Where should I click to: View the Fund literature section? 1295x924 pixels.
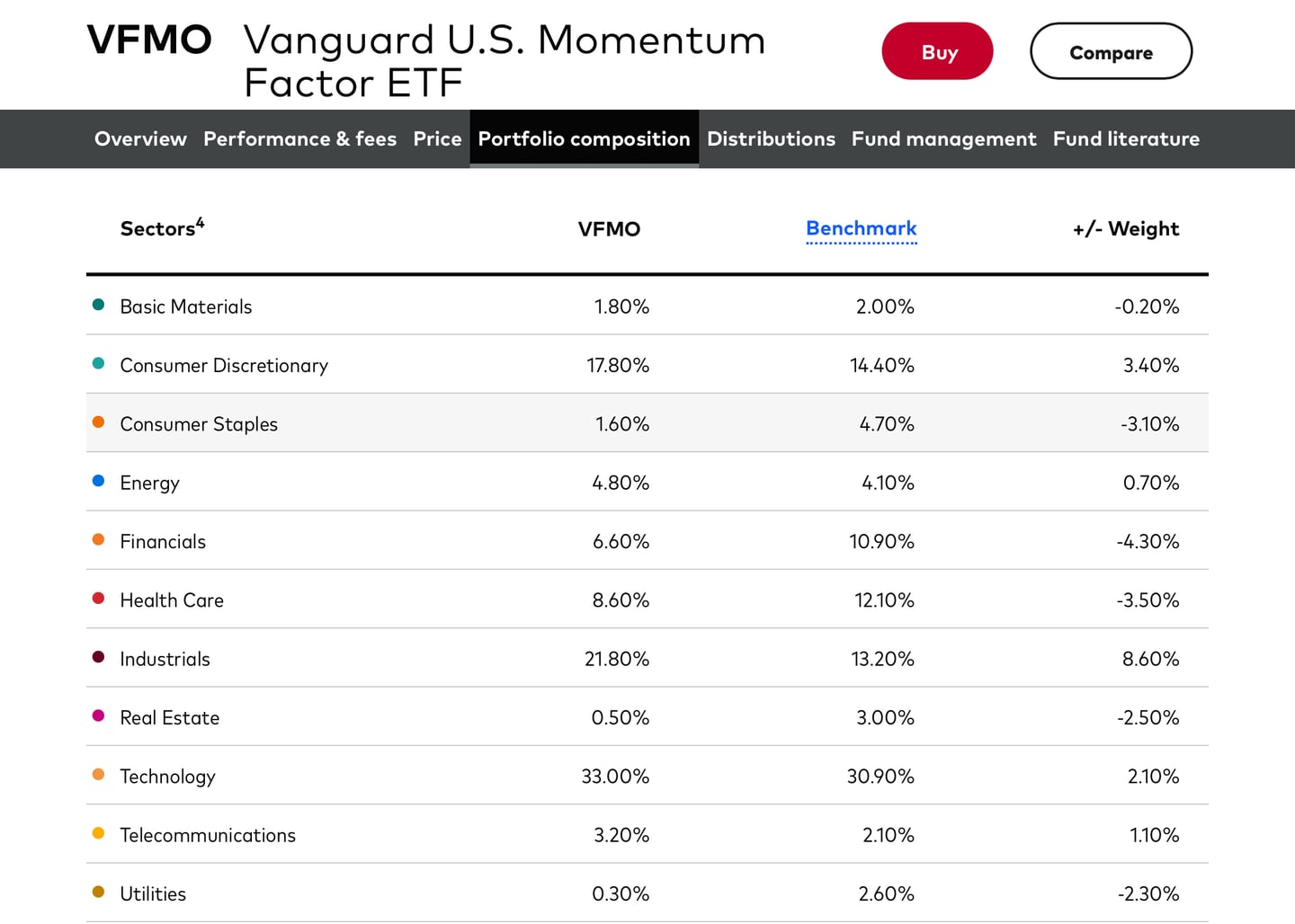point(1126,138)
